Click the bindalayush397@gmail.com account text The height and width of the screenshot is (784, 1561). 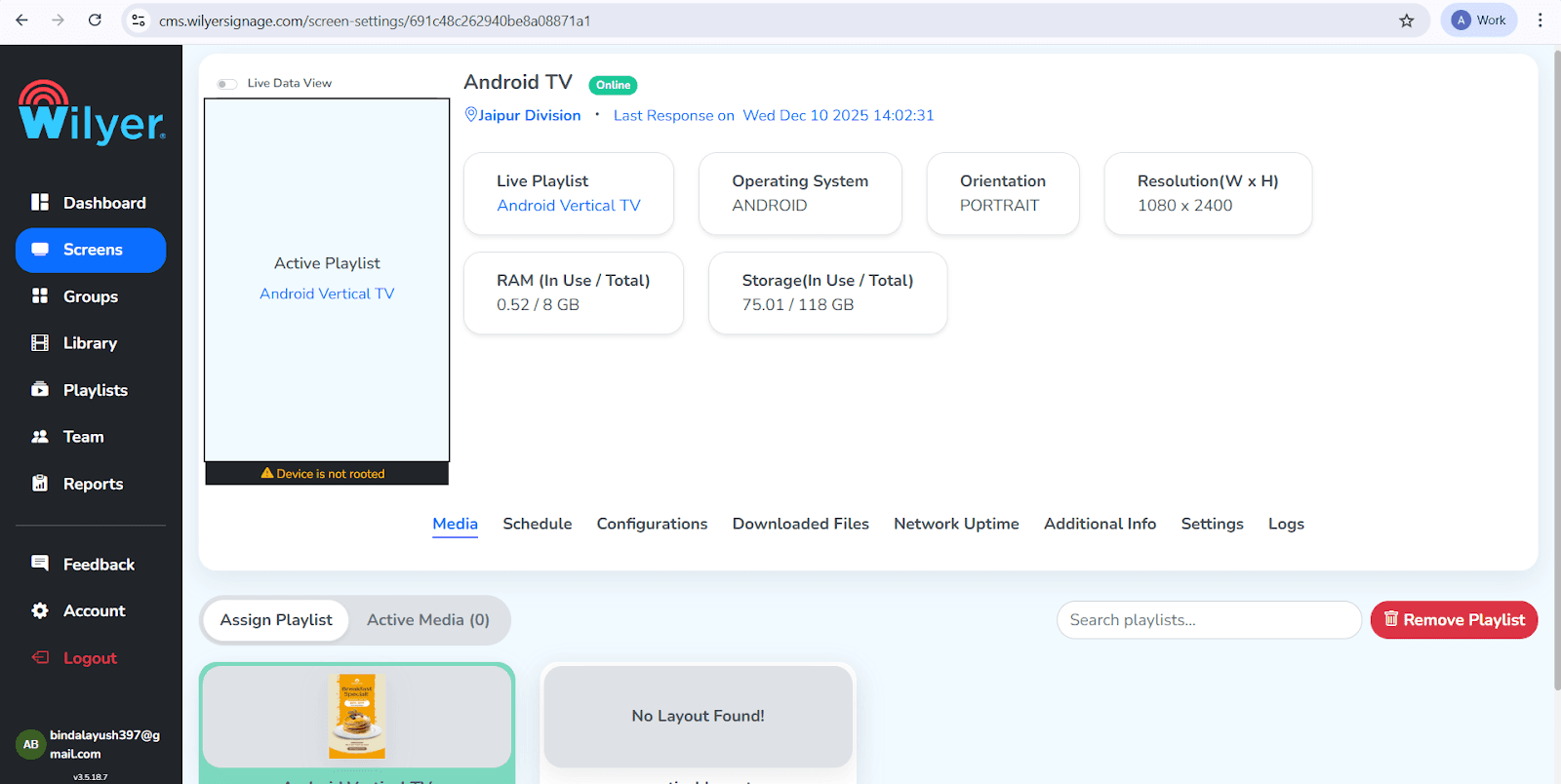[x=104, y=744]
